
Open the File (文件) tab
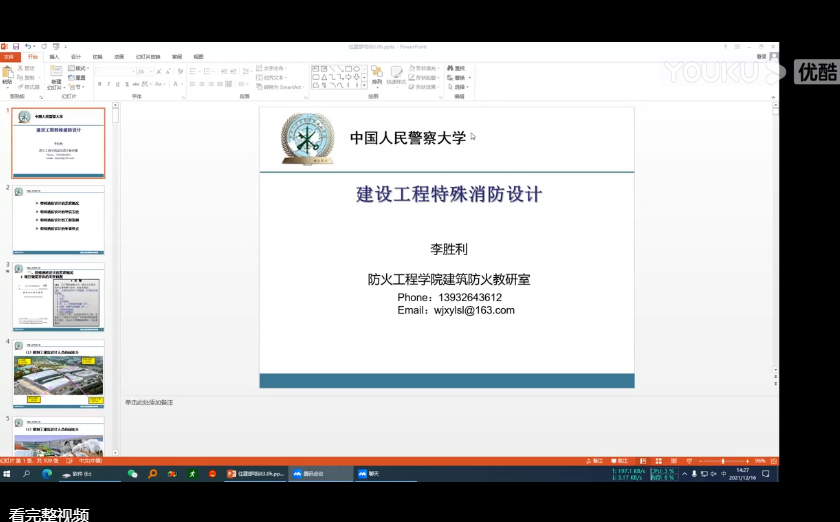point(9,56)
